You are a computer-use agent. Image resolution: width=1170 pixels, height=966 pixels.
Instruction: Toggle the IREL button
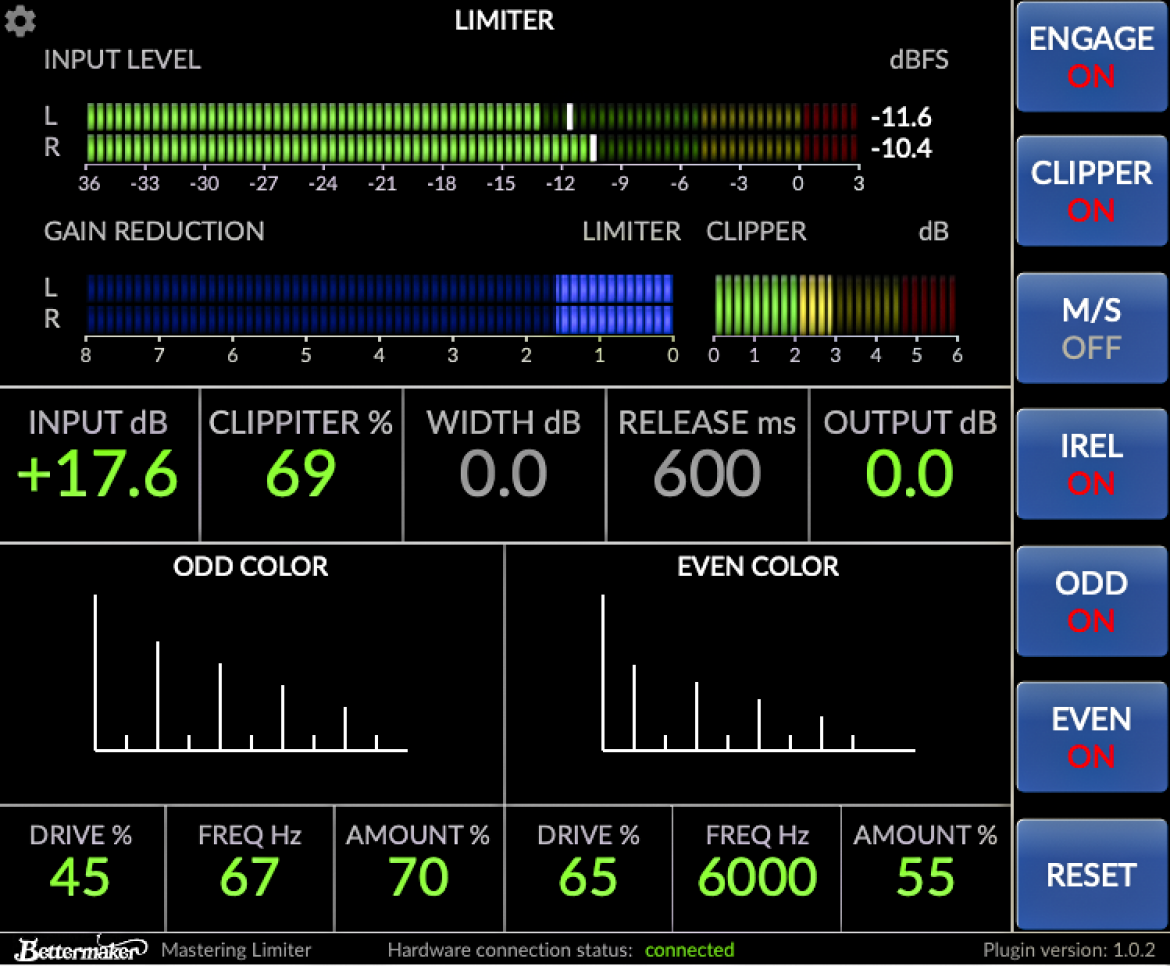point(1091,464)
